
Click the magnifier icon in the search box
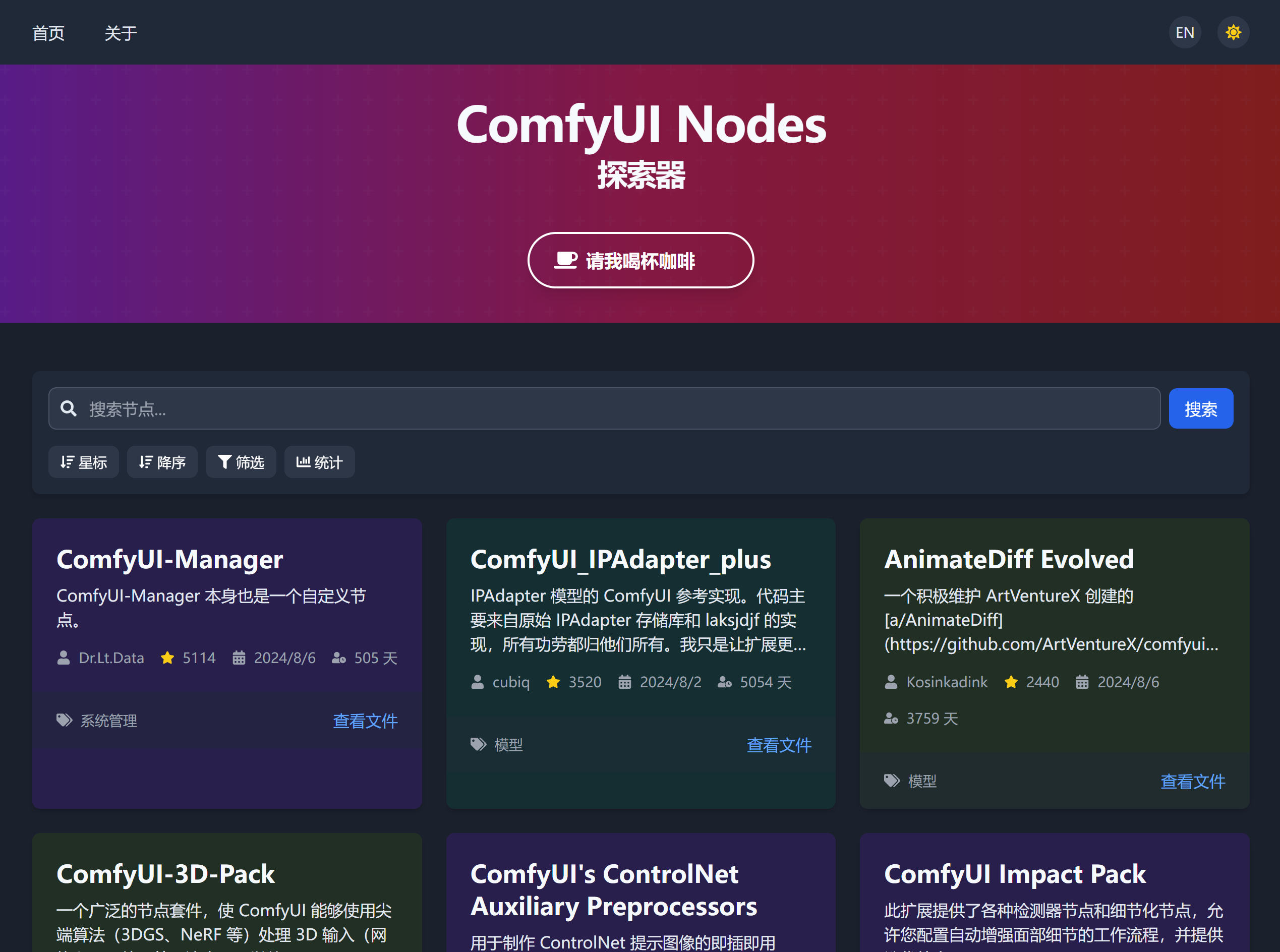point(69,408)
